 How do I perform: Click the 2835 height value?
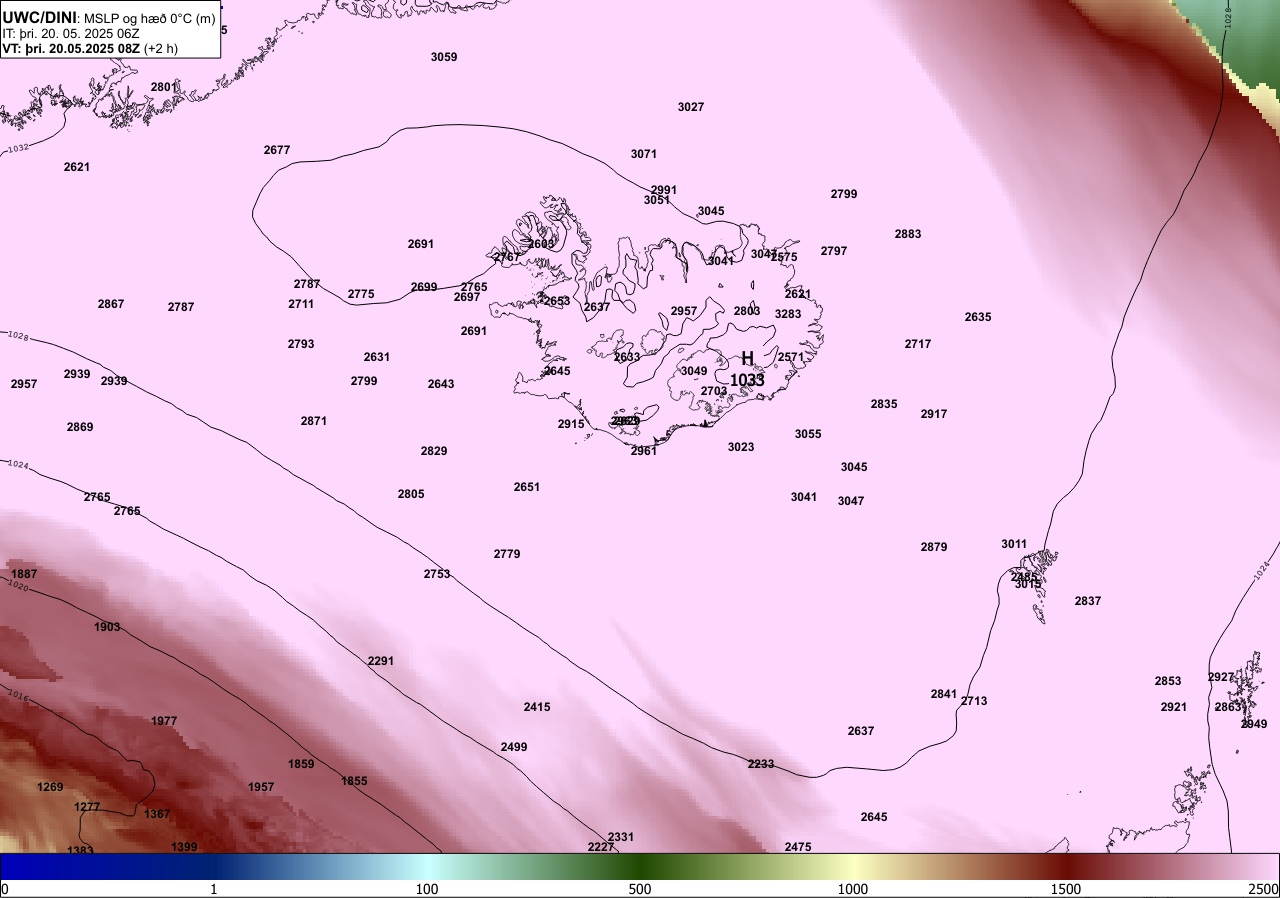pos(884,404)
